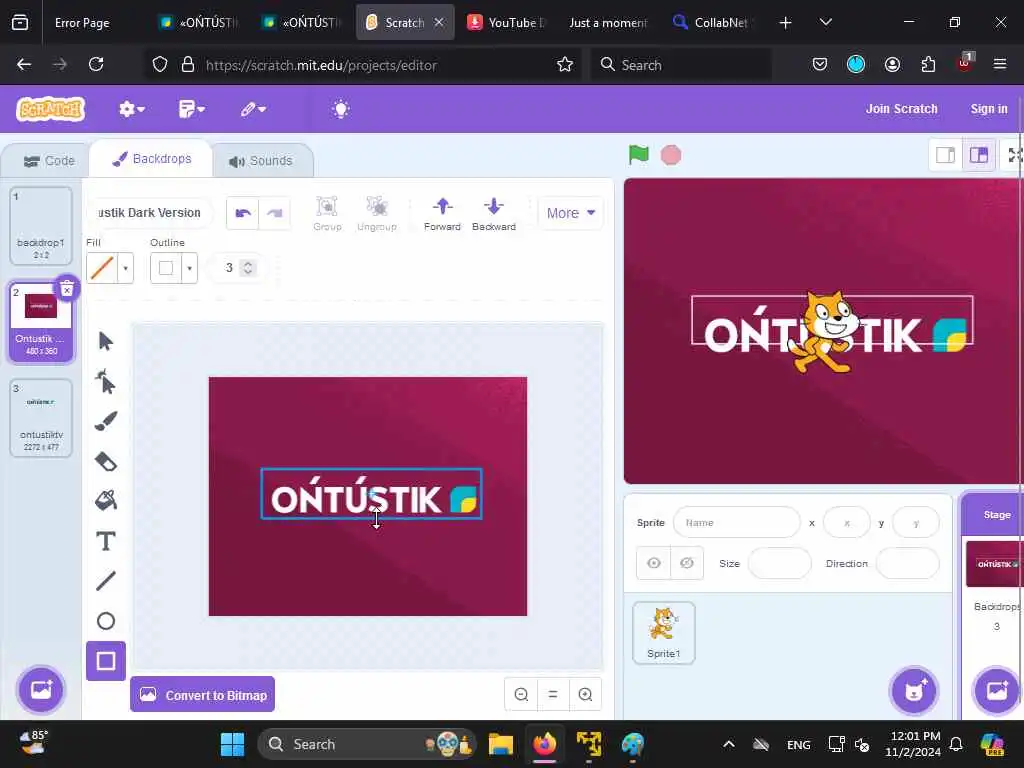Reload the browser page
The height and width of the screenshot is (768, 1024).
coord(96,64)
